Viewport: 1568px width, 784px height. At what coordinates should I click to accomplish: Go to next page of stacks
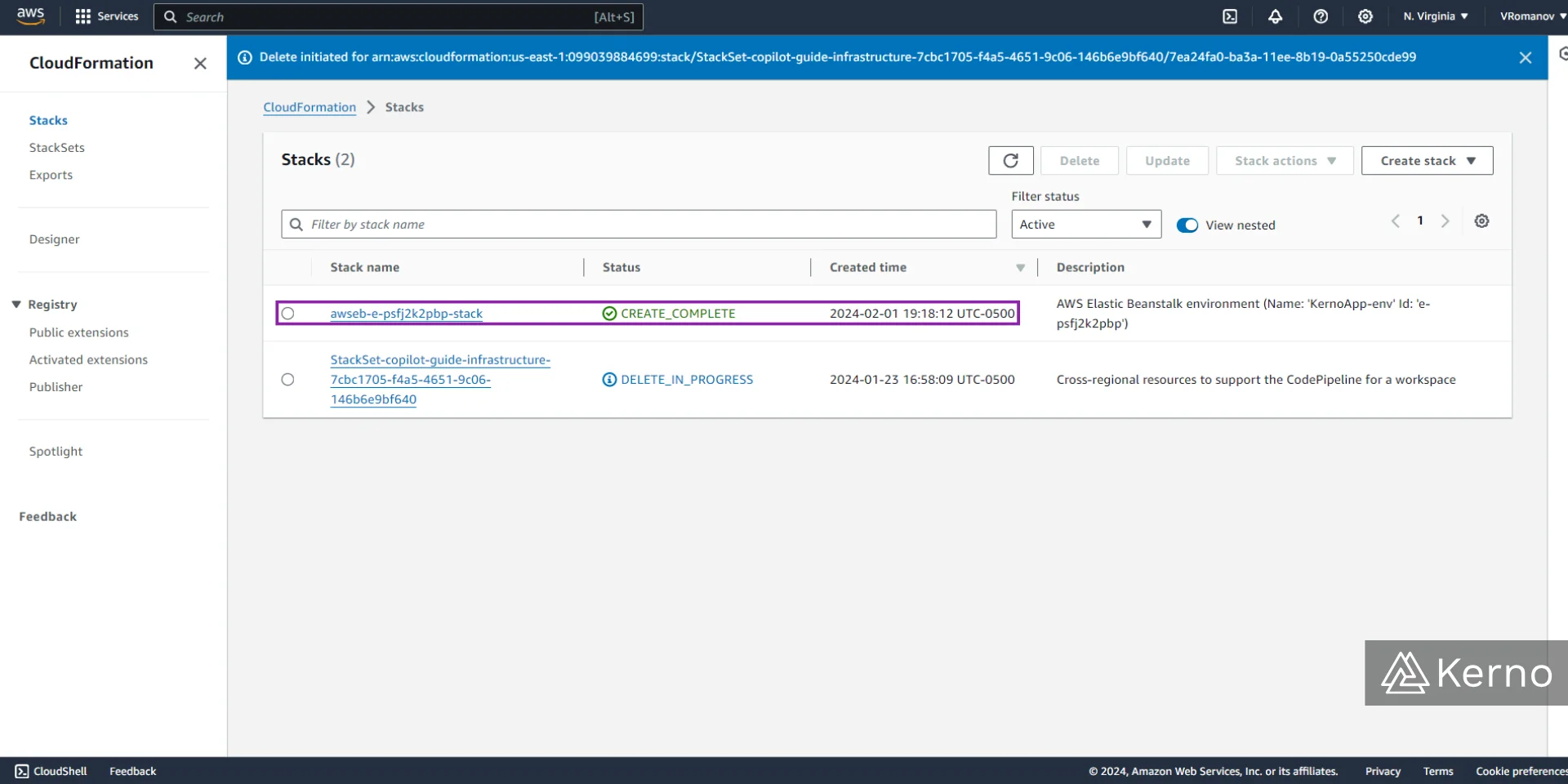tap(1445, 221)
